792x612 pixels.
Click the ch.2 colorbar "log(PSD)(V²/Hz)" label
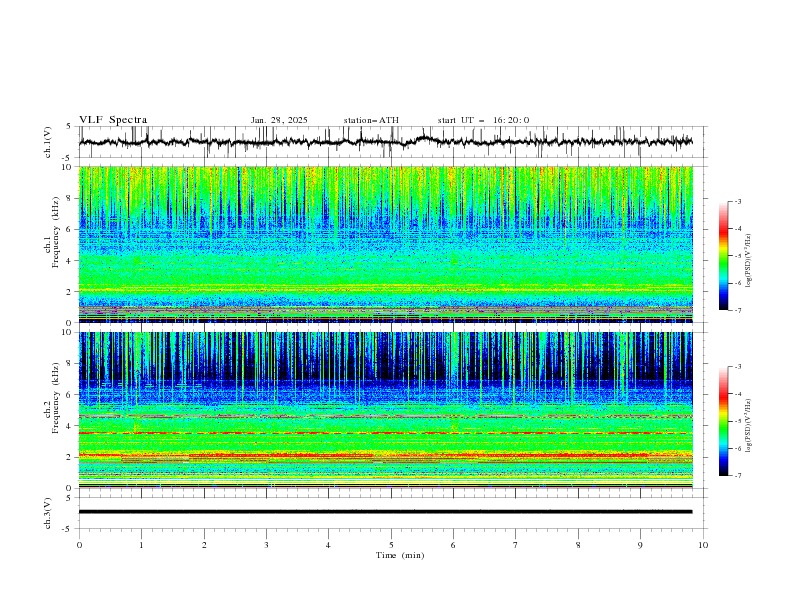click(x=750, y=425)
